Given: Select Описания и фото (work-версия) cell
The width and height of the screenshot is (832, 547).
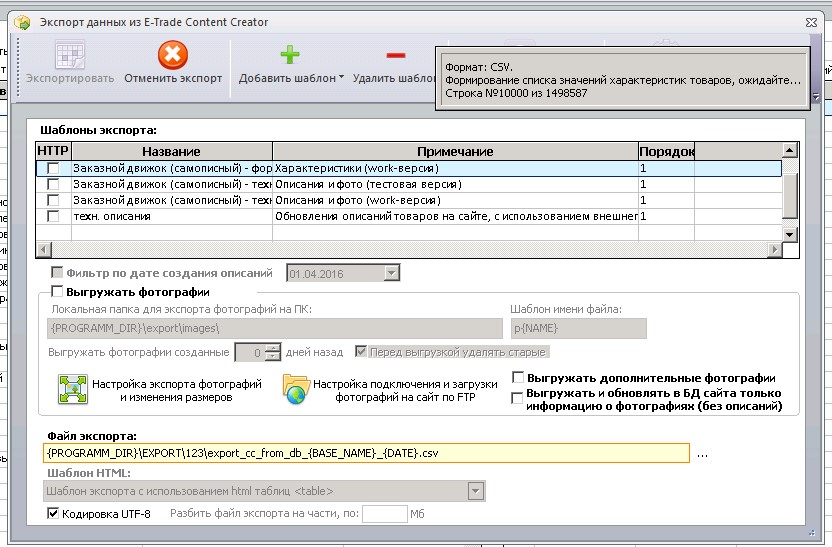Looking at the screenshot, I should coord(455,200).
